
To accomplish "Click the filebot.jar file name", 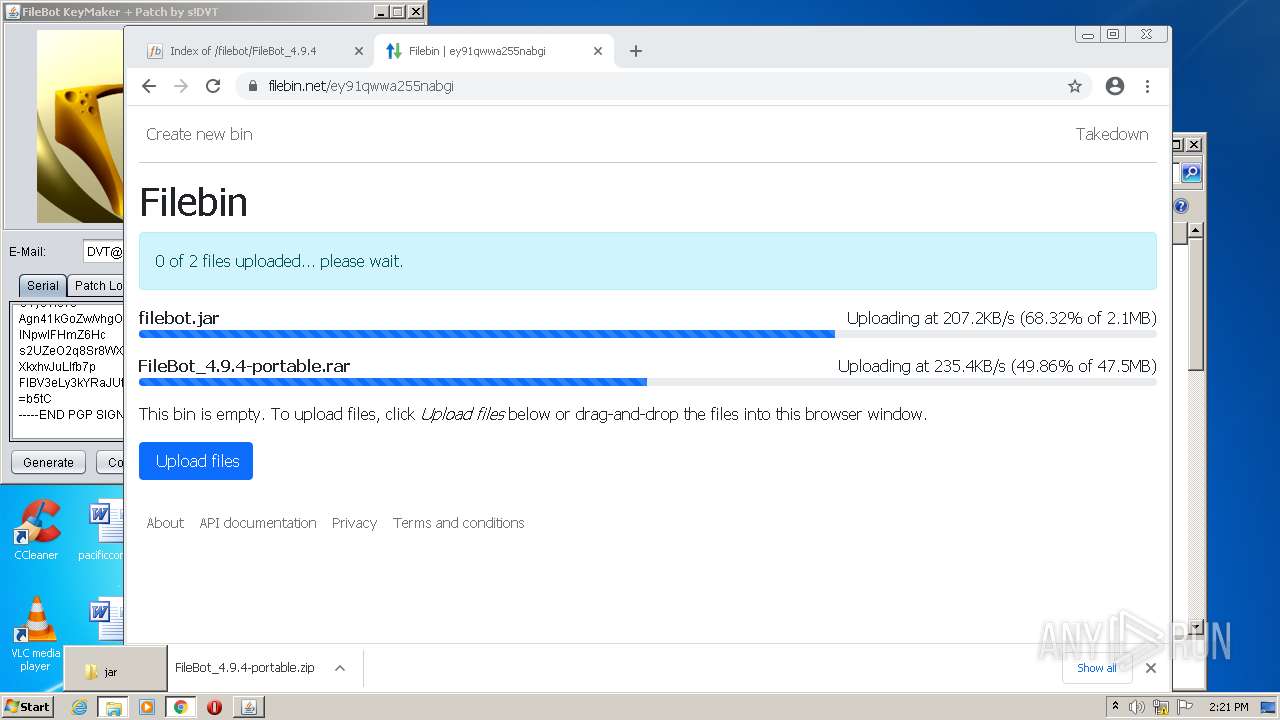I will (179, 318).
